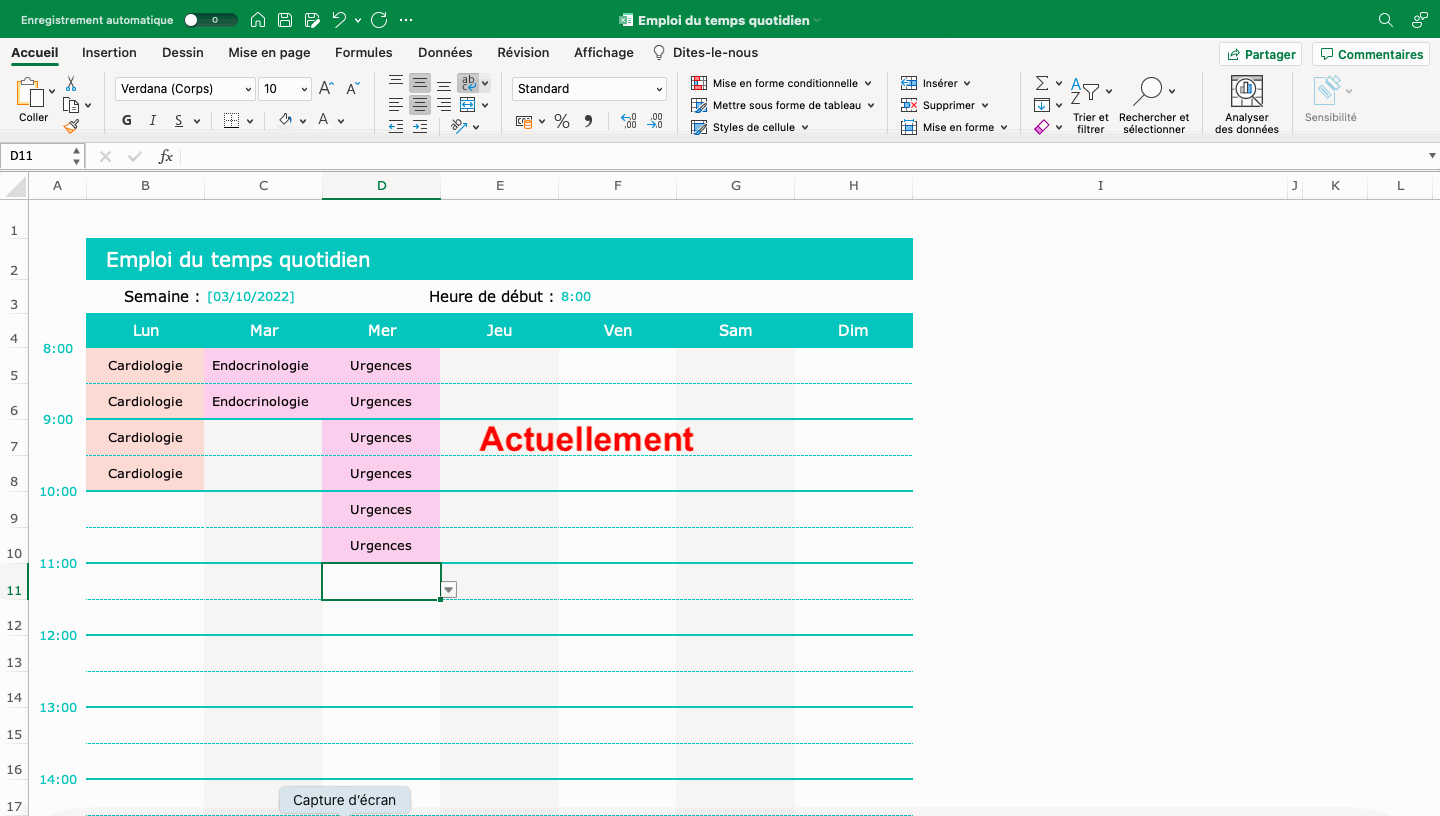The width and height of the screenshot is (1440, 816).
Task: Open the Mise en page tab
Action: point(269,52)
